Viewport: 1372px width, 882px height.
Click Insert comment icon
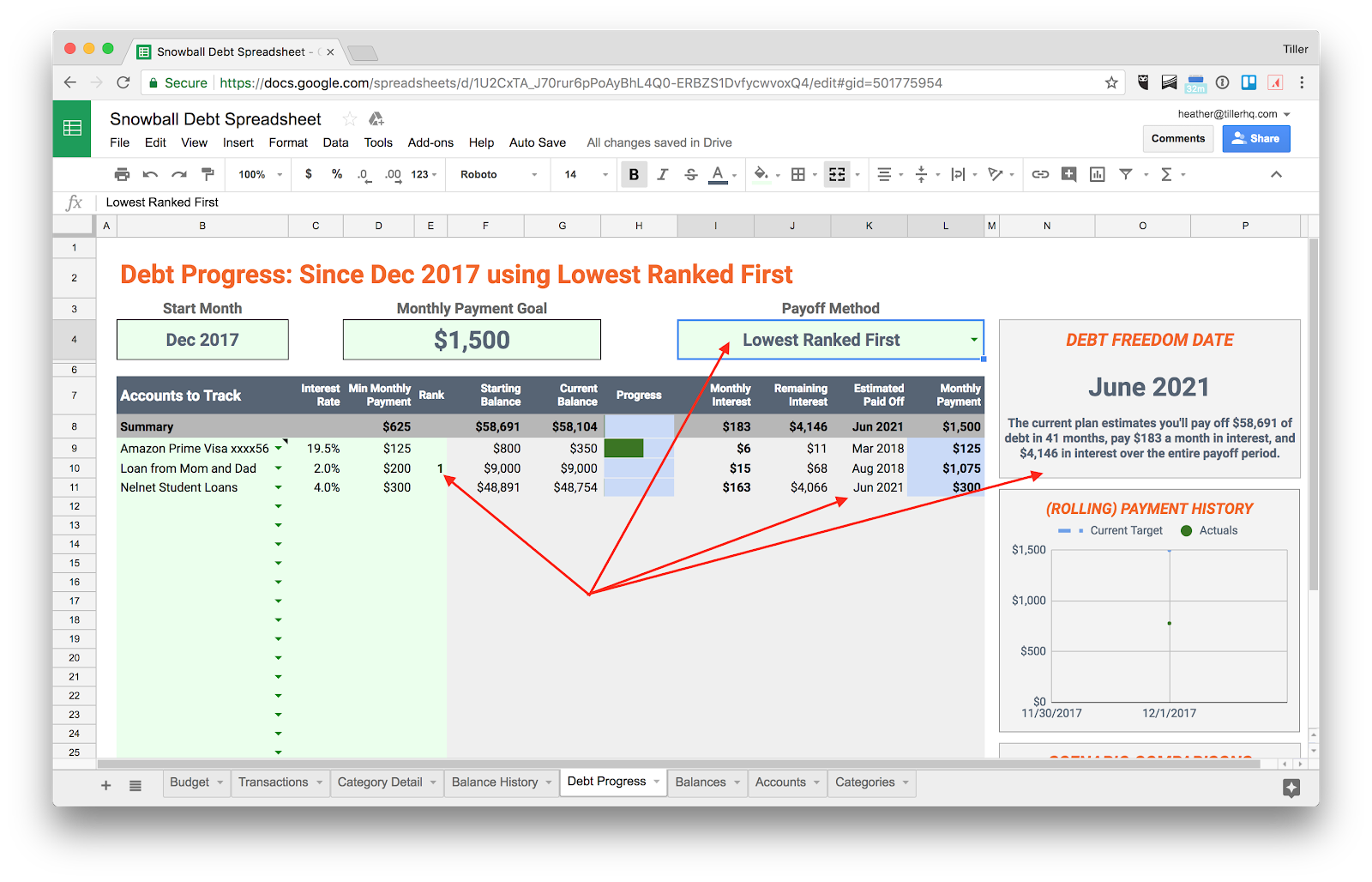click(x=1068, y=174)
